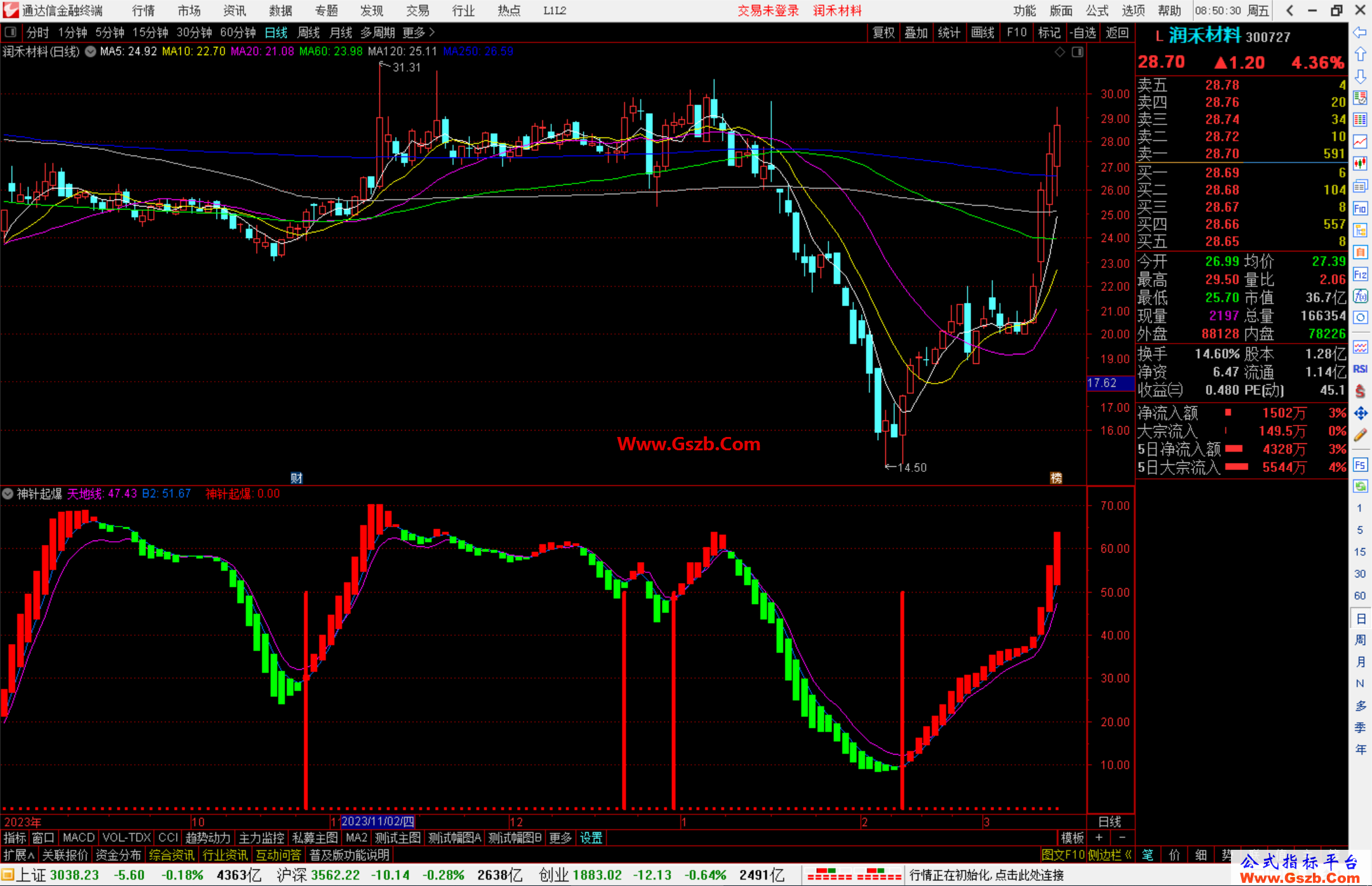The width and height of the screenshot is (1372, 886).
Task: Open the F10 sidebar icon
Action: pyautogui.click(x=1360, y=208)
